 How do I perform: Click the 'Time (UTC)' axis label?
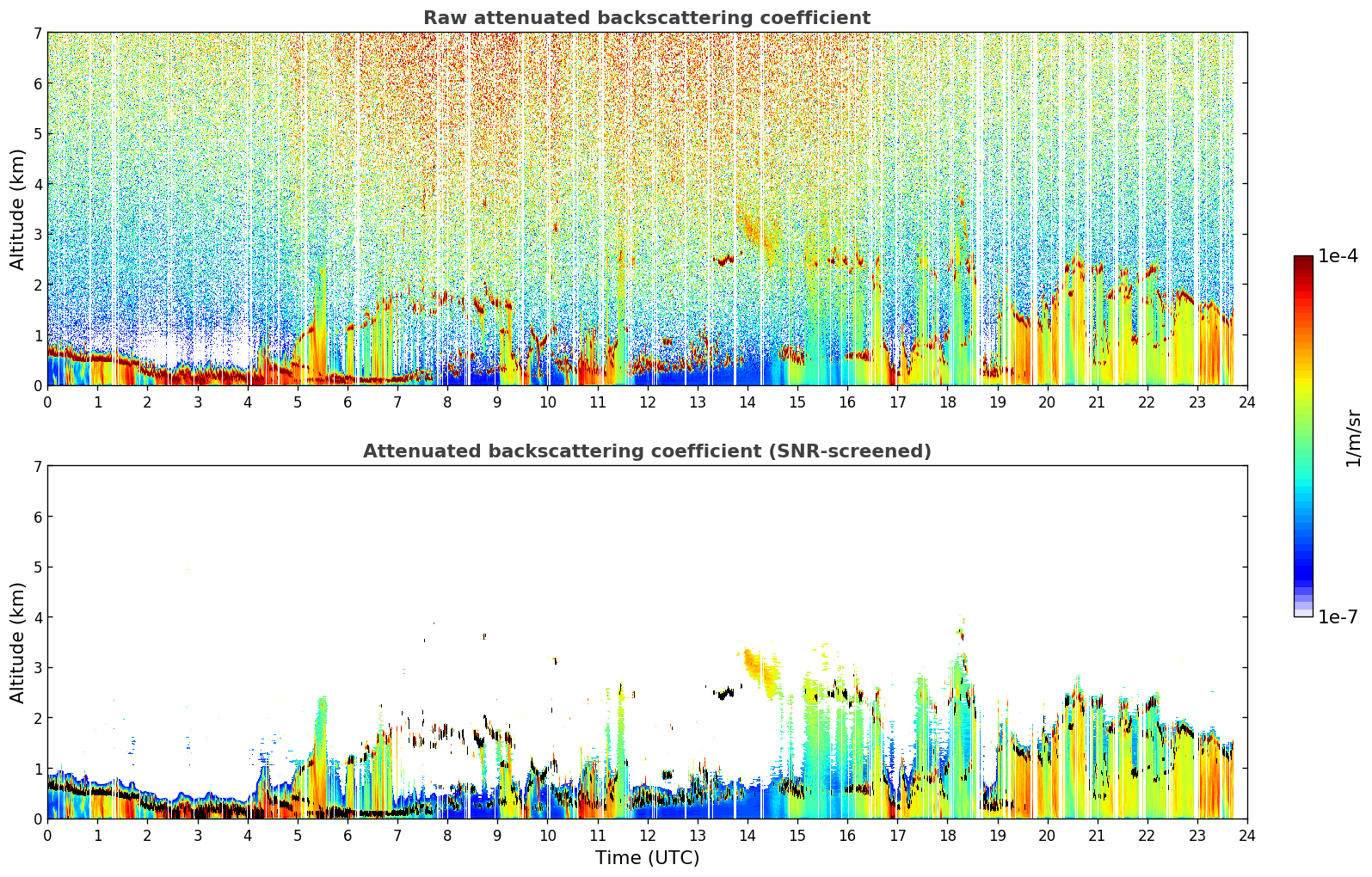click(647, 858)
